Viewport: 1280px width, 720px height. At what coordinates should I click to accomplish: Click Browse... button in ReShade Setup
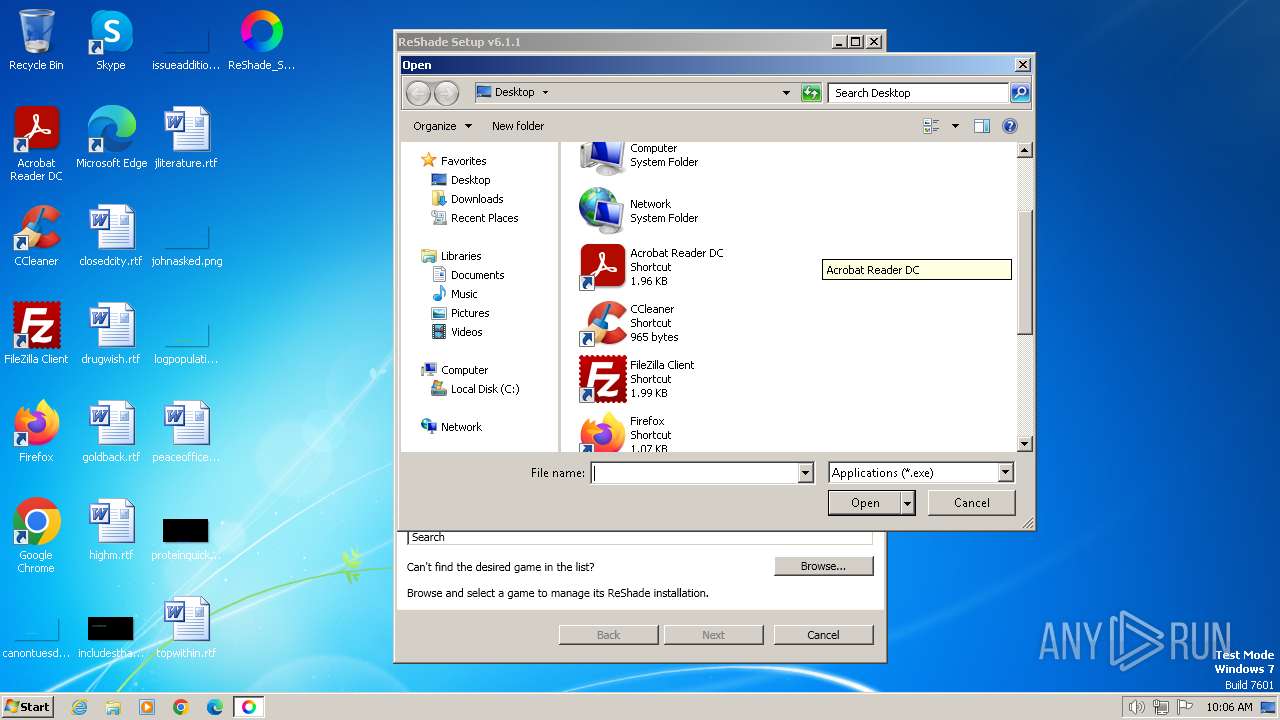823,566
